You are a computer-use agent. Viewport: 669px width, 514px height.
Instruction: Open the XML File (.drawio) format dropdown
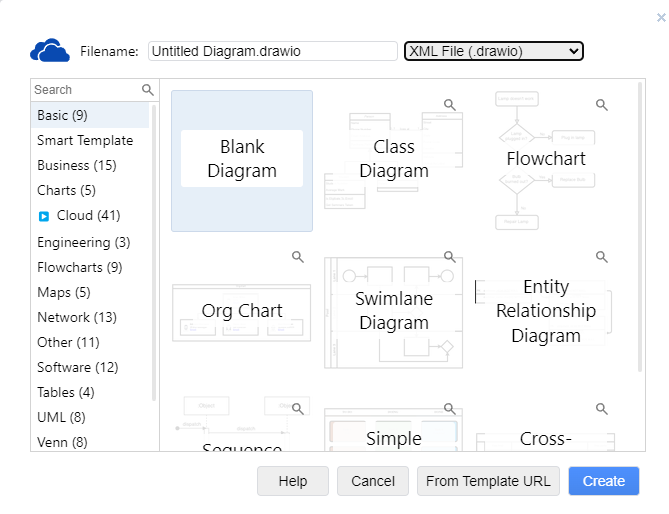tap(494, 51)
